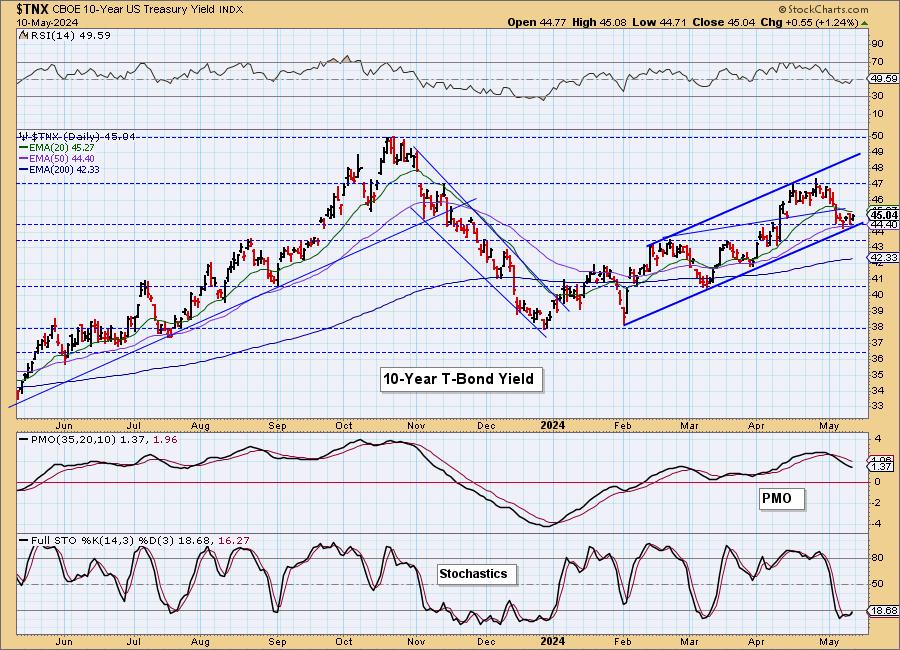
Task: Click the 'RSI(14) 49.59' indicator label
Action: (69, 35)
